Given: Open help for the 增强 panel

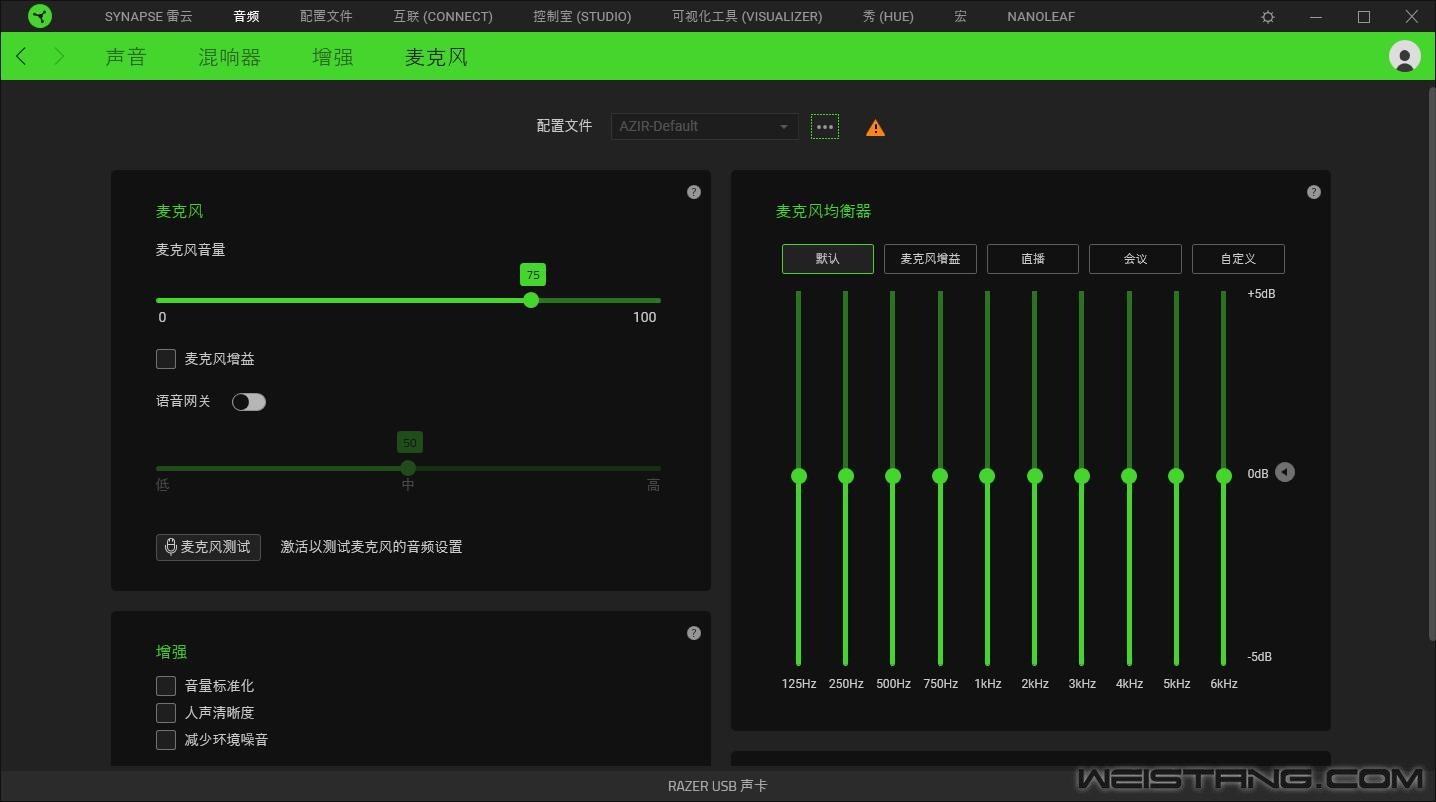Looking at the screenshot, I should tap(694, 633).
